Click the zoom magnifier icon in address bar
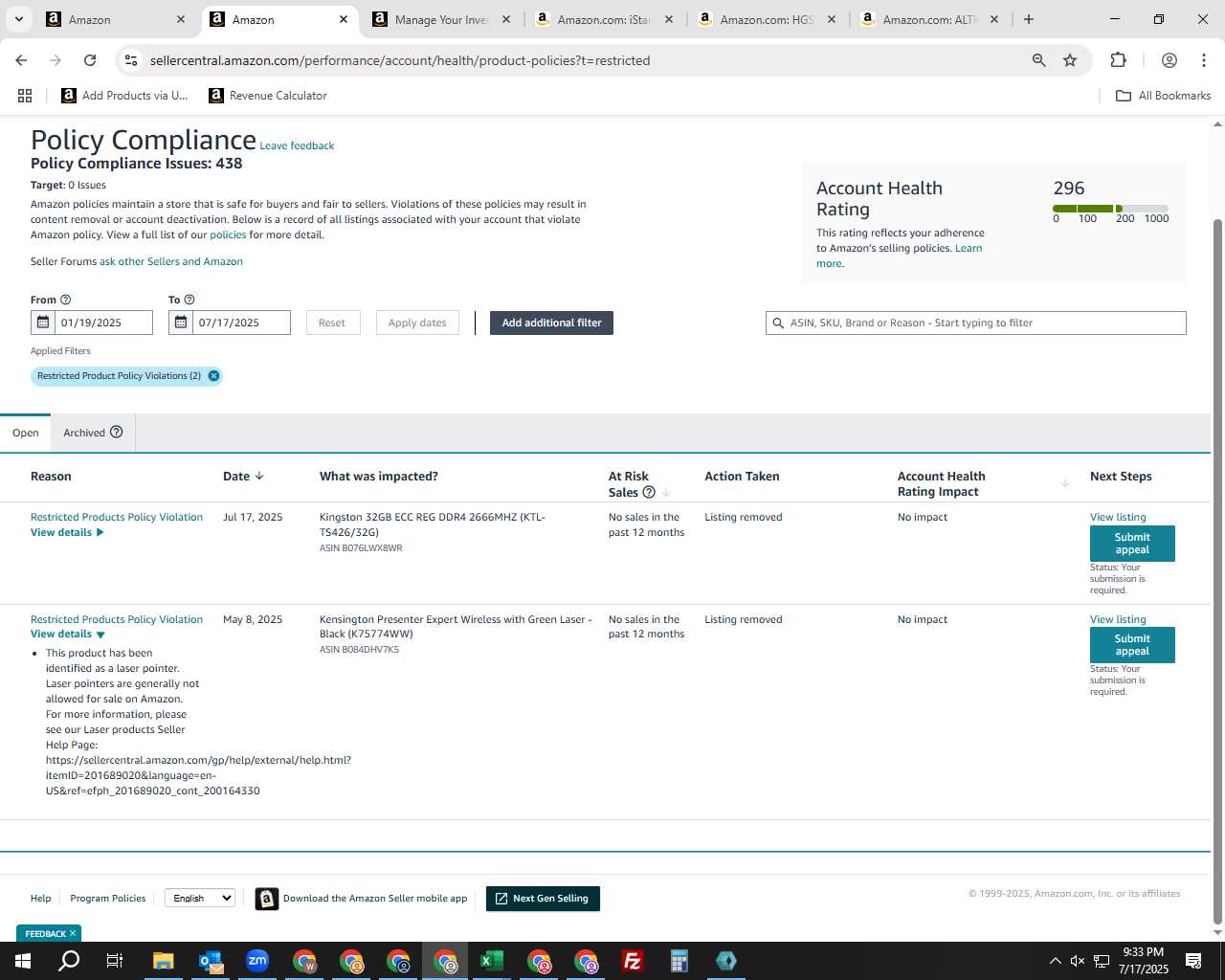The height and width of the screenshot is (980, 1225). coord(1038,60)
